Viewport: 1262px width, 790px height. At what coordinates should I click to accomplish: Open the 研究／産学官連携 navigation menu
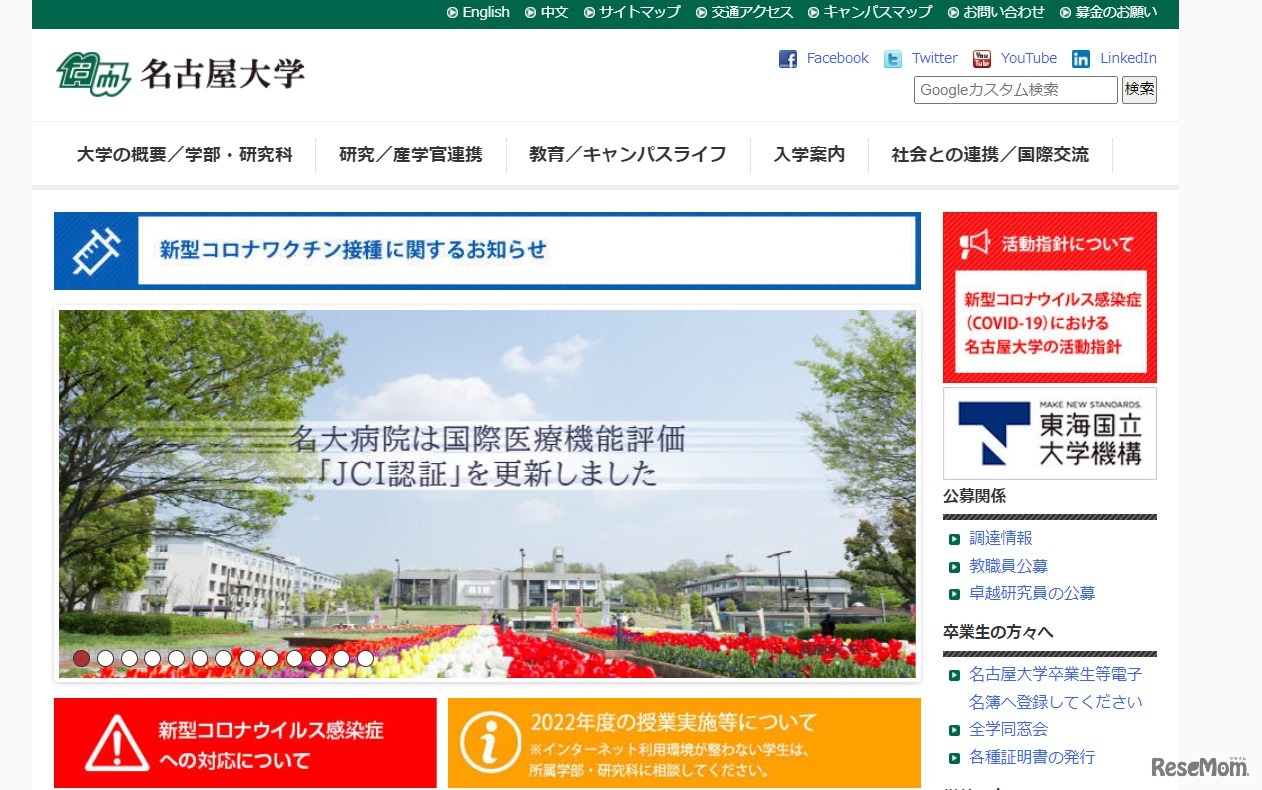(411, 155)
